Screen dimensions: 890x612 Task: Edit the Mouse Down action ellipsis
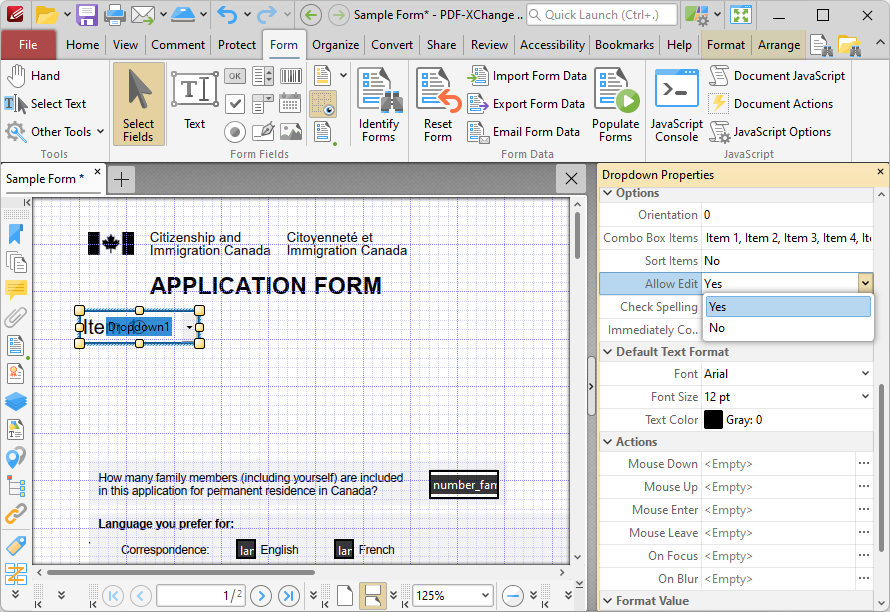pyautogui.click(x=864, y=464)
